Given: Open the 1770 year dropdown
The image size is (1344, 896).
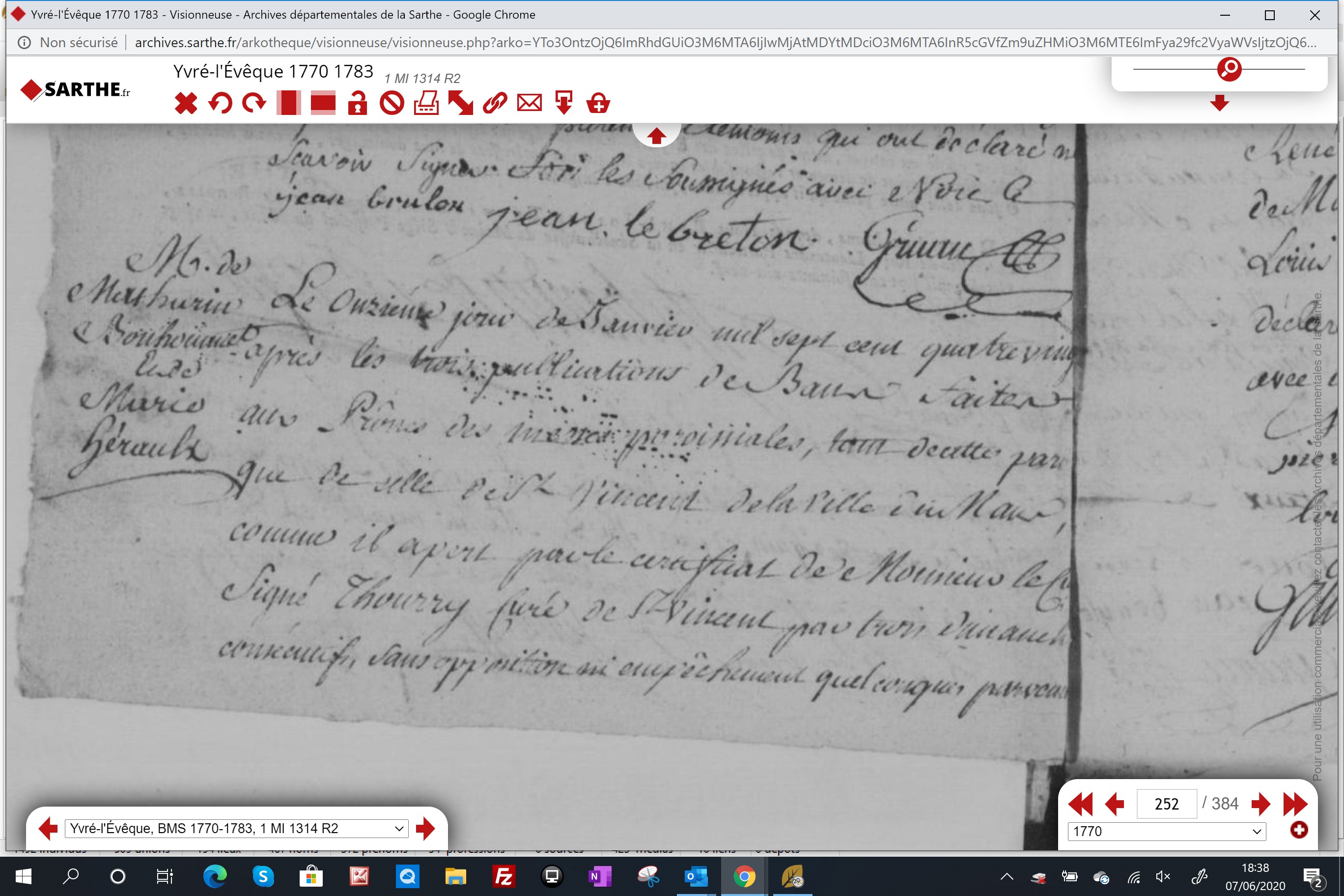Looking at the screenshot, I should (1167, 832).
